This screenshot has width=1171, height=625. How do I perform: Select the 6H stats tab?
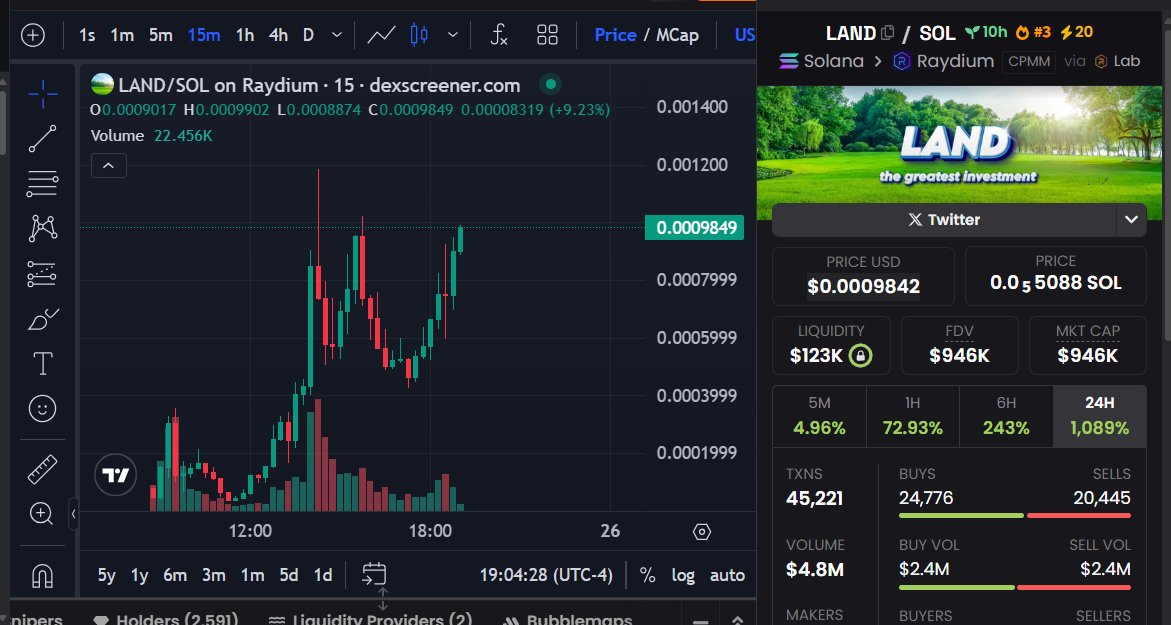point(1006,416)
